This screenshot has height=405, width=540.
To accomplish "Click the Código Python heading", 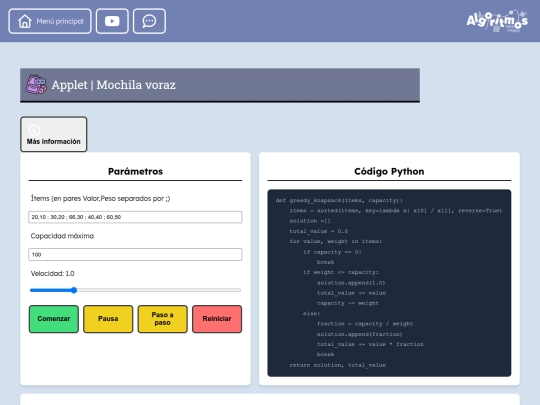I will tap(389, 172).
